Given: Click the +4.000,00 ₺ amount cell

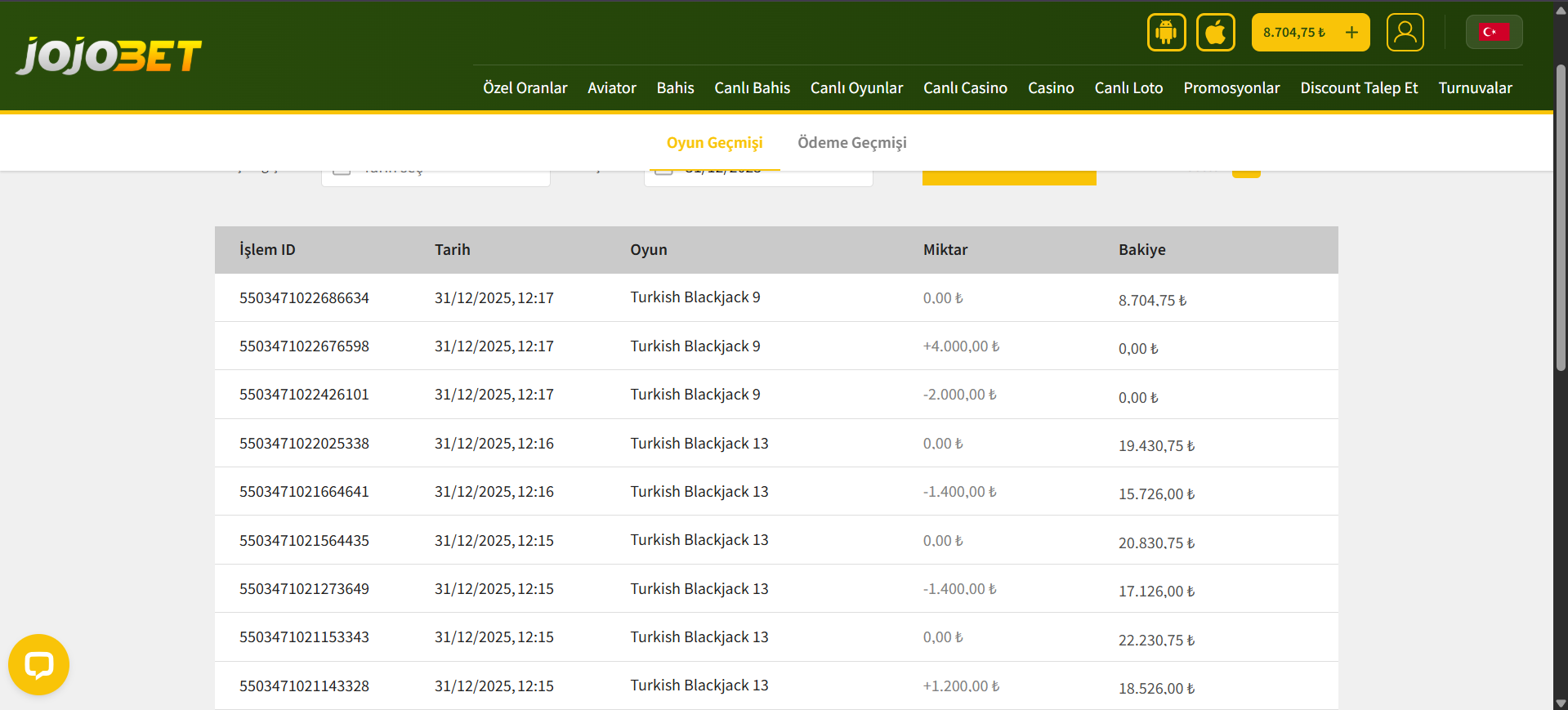Looking at the screenshot, I should coord(961,346).
